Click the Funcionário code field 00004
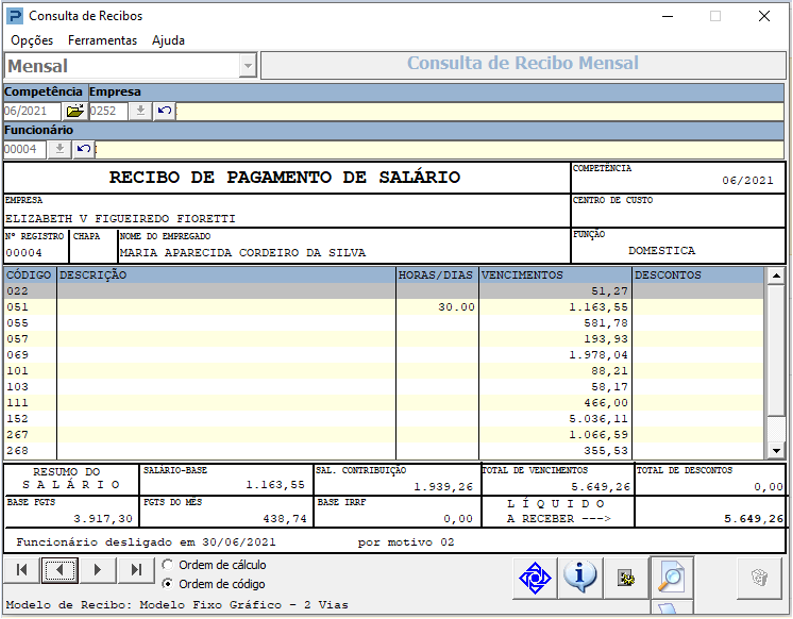 click(25, 149)
